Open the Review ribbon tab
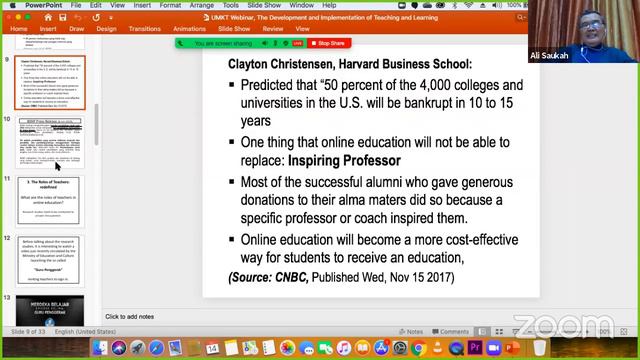The width and height of the screenshot is (640, 360). [273, 29]
